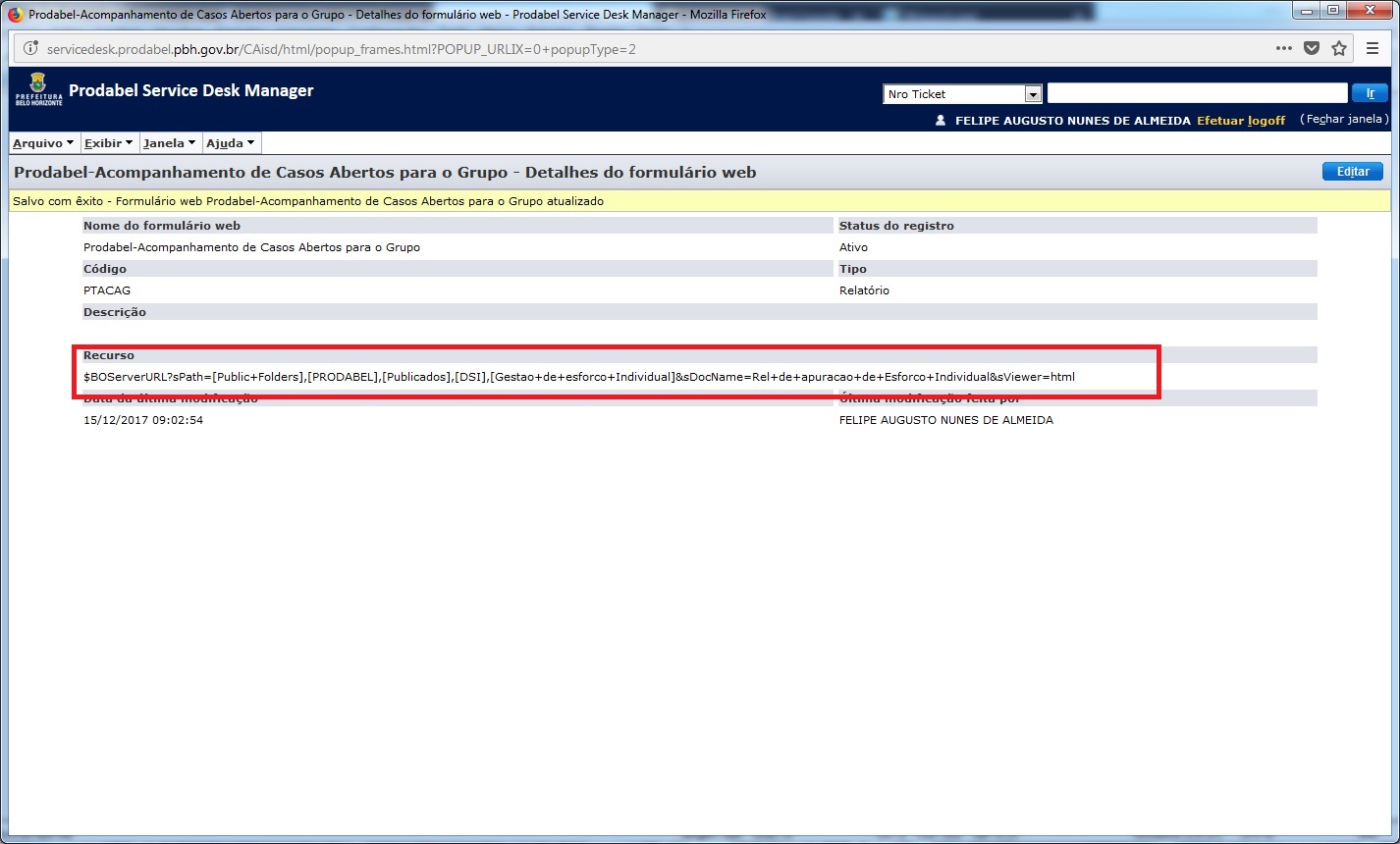Image resolution: width=1400 pixels, height=844 pixels.
Task: Click the $BOServerURL resource string
Action: point(579,377)
